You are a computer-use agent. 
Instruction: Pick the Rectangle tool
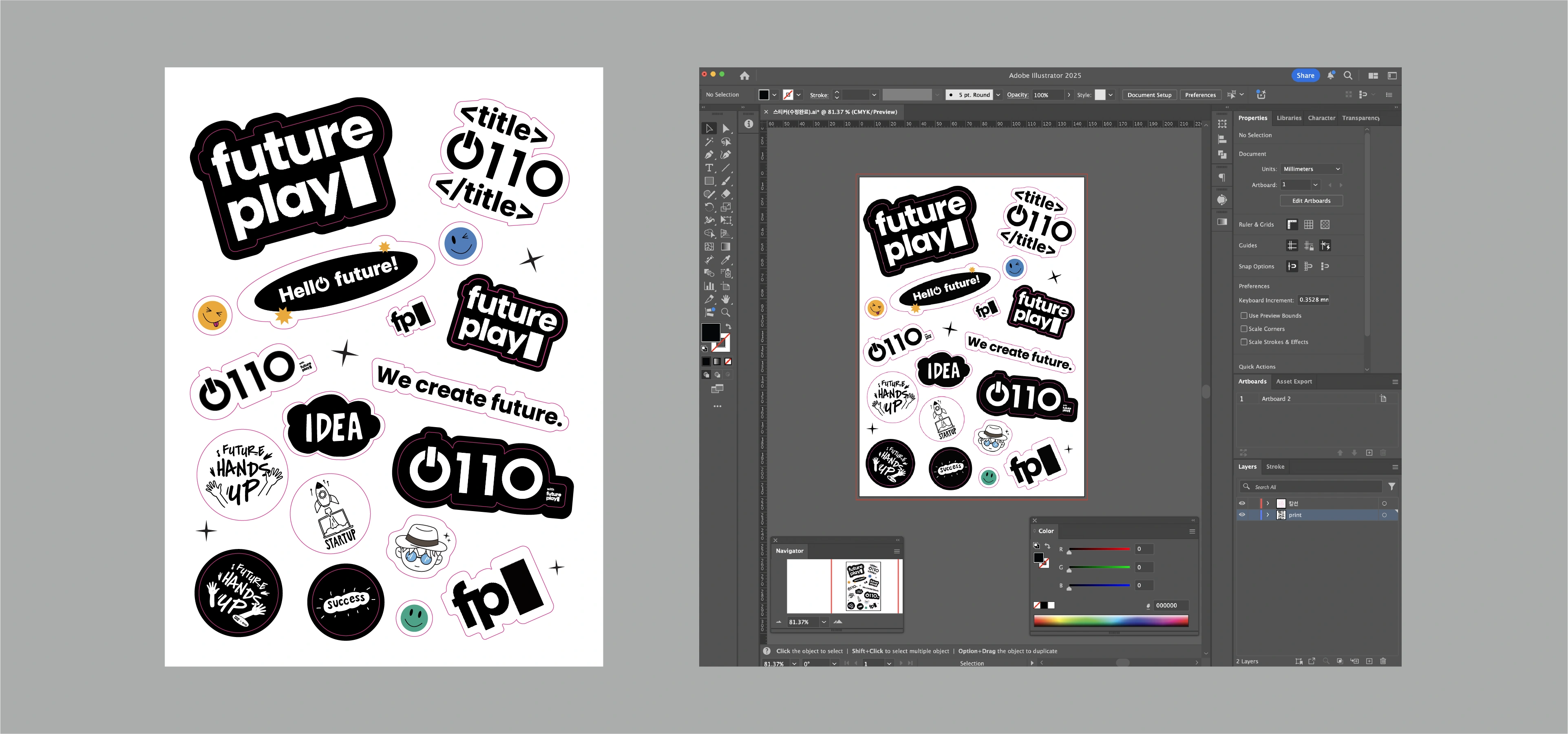pyautogui.click(x=709, y=181)
